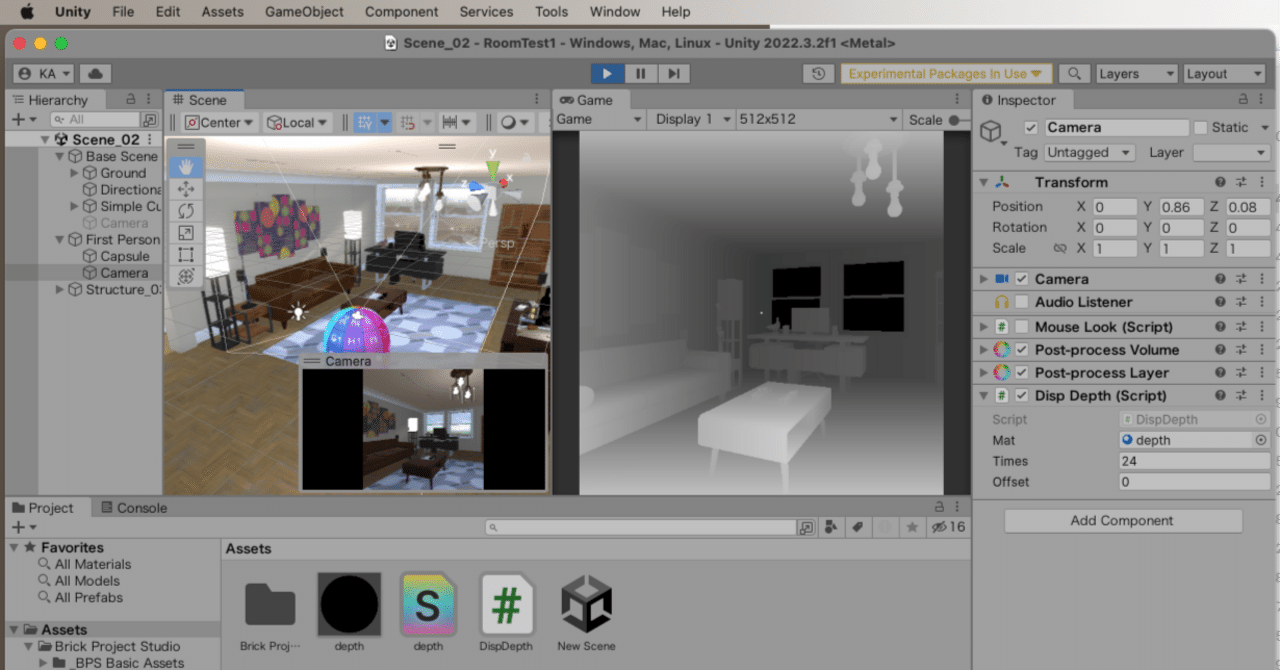Select the Scale tool

coord(186,232)
